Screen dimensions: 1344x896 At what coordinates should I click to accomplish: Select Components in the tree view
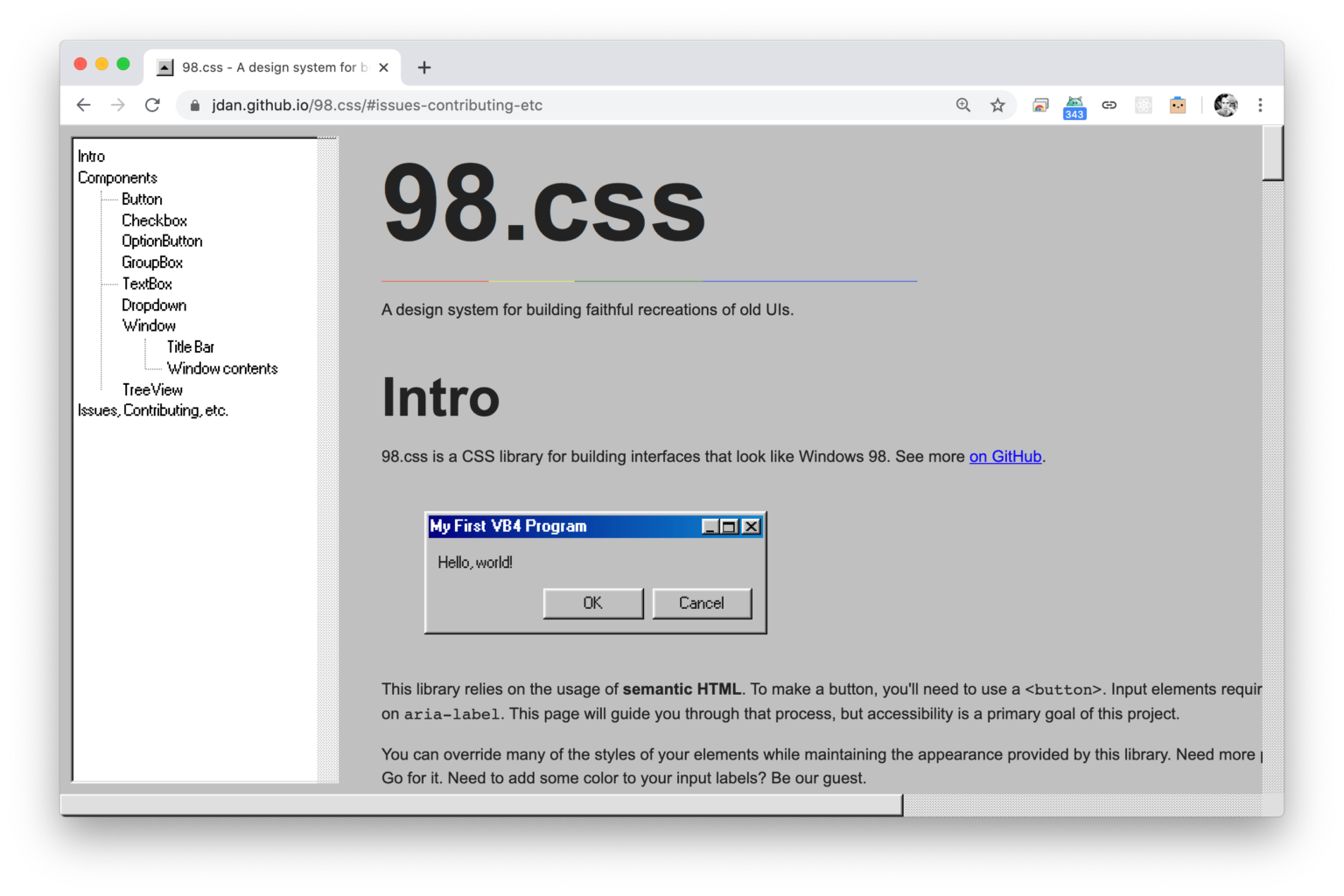pyautogui.click(x=117, y=178)
